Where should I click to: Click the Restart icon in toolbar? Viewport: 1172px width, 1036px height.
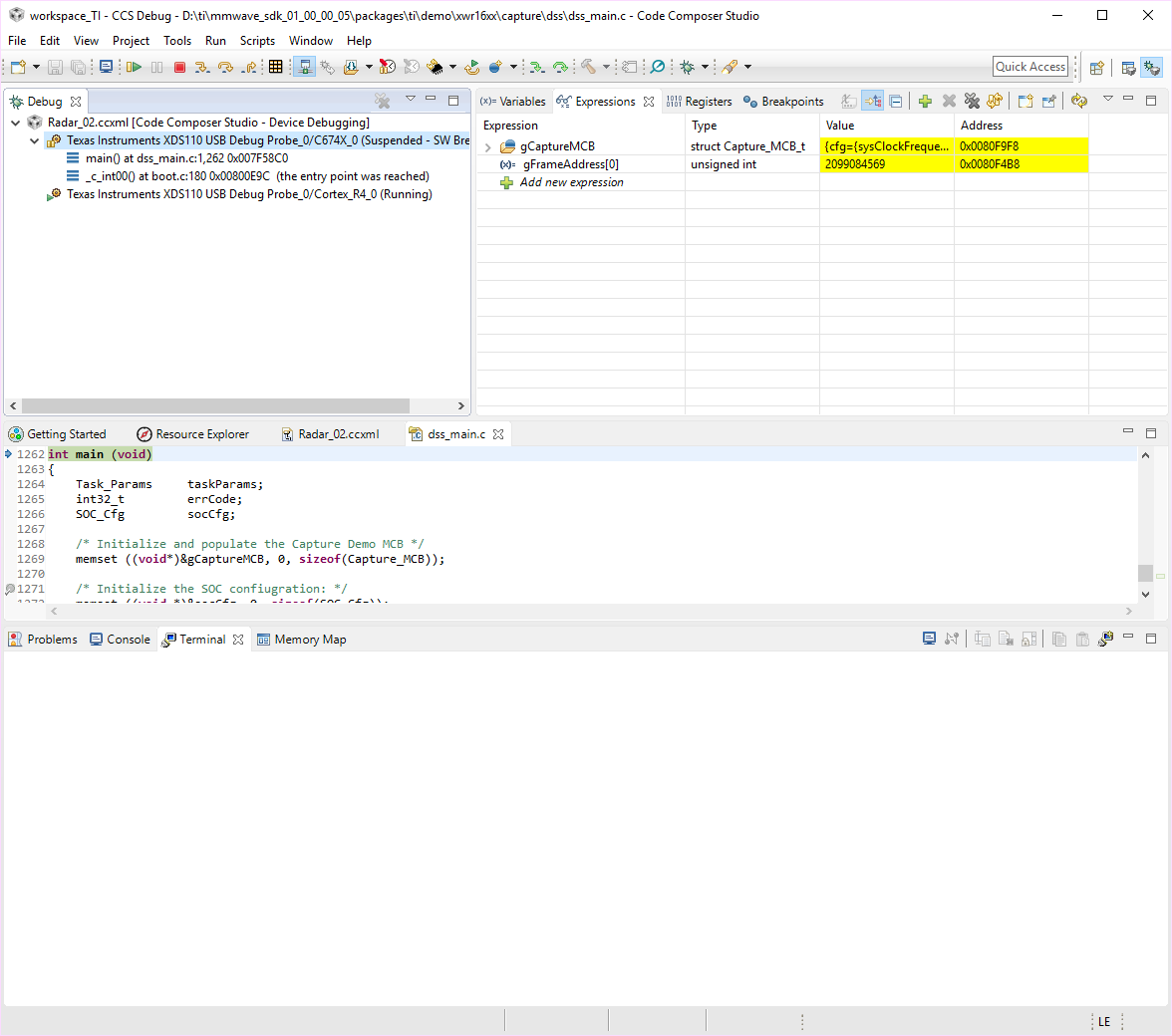click(470, 67)
